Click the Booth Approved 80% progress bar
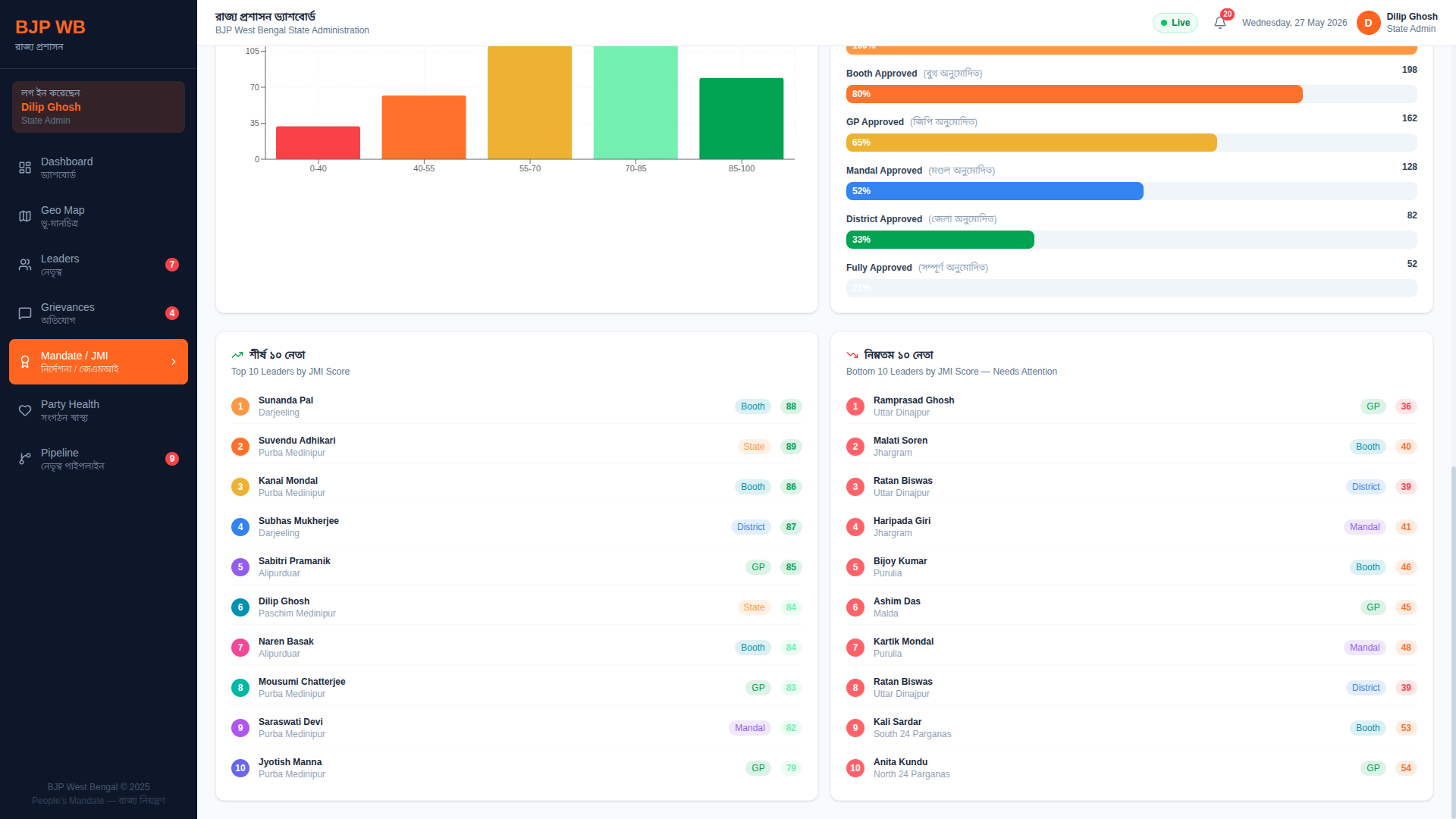Screen dimensions: 1456x819 pos(1075,94)
